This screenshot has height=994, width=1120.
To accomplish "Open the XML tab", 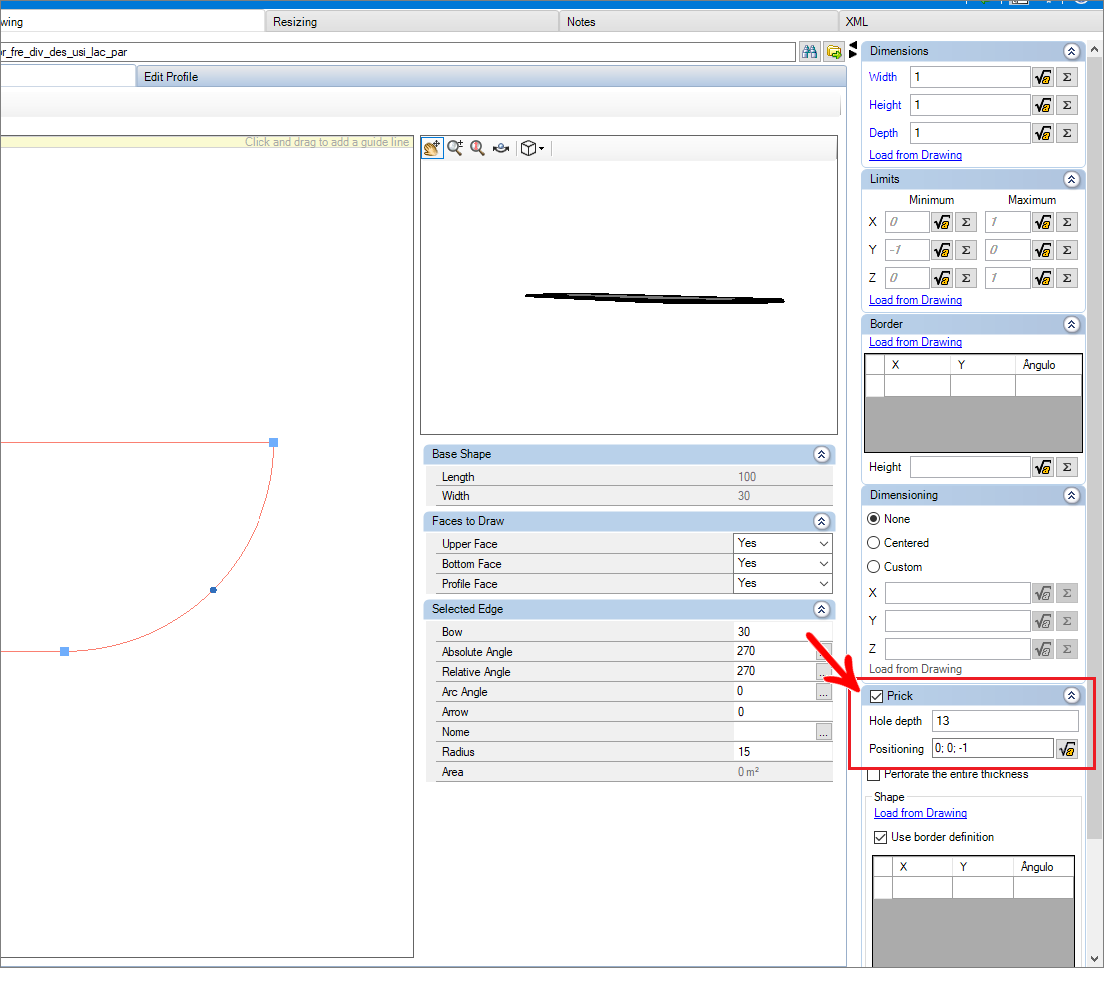I will pyautogui.click(x=857, y=22).
